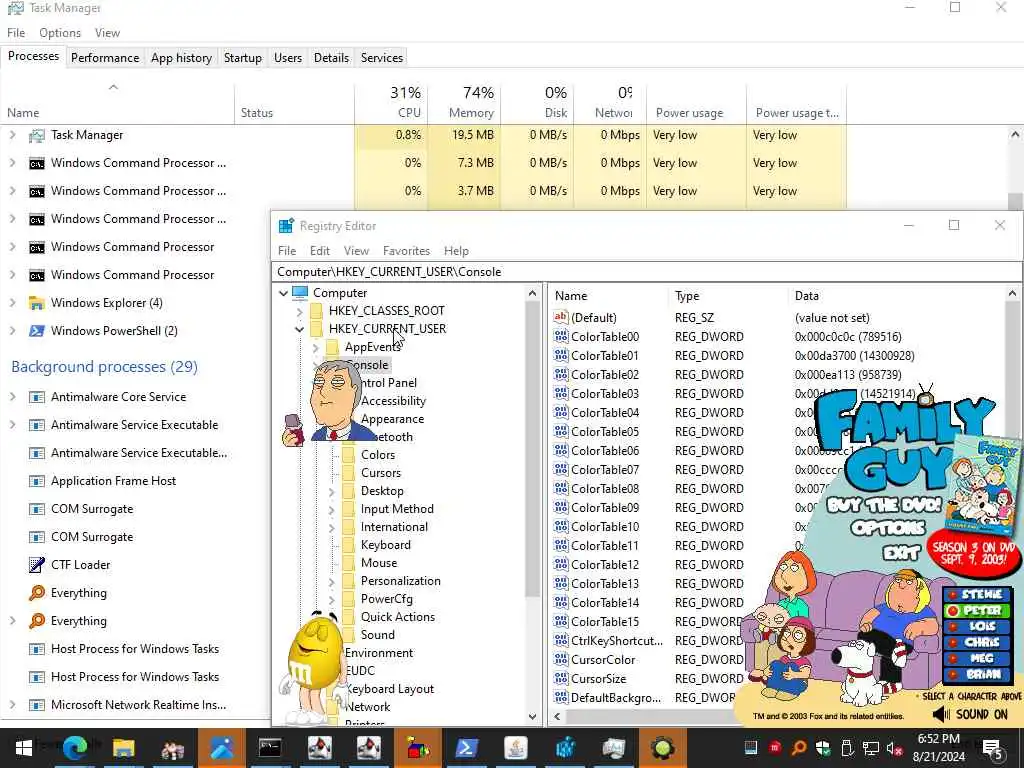Click the Windows Explorer process icon
Viewport: 1024px width, 768px height.
(x=37, y=303)
